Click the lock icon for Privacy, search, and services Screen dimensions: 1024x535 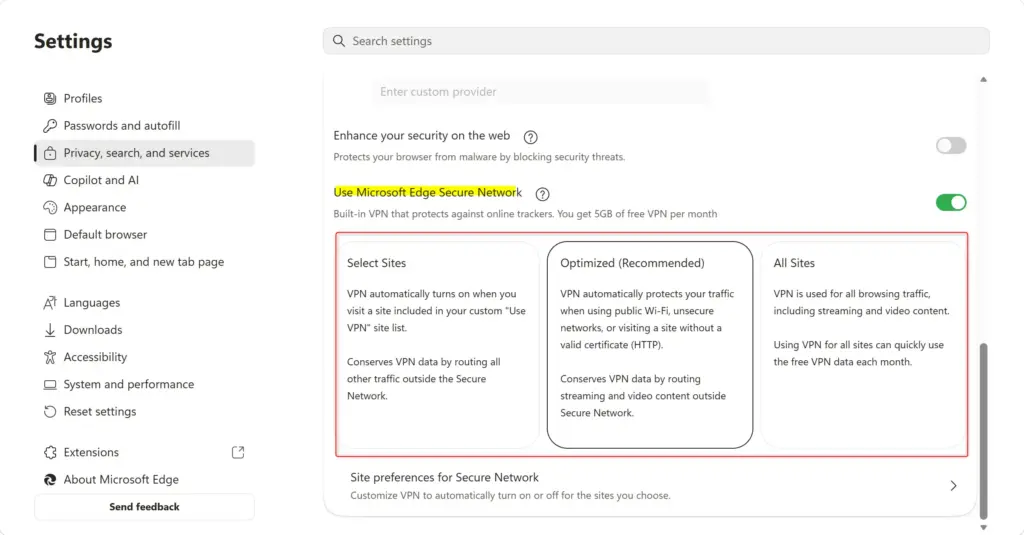pos(50,153)
